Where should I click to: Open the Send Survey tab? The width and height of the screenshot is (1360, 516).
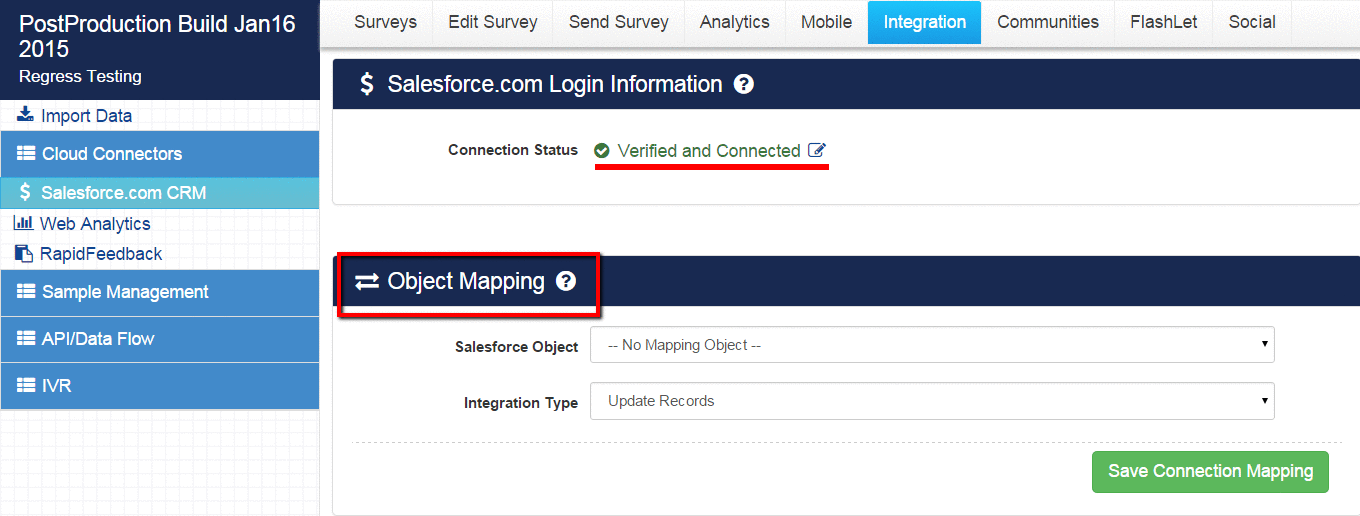pos(618,22)
